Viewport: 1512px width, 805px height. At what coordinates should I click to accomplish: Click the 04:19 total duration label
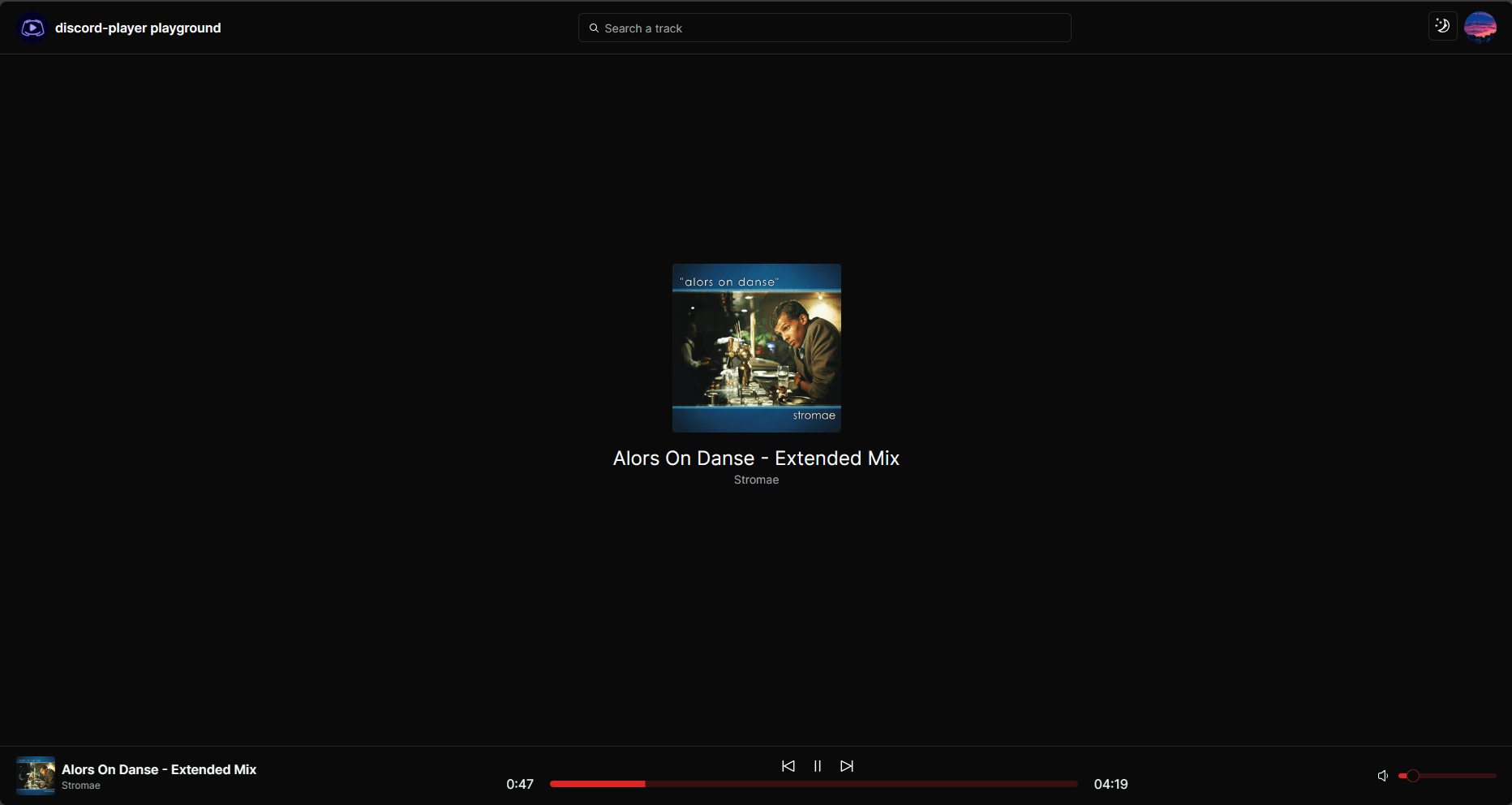tap(1110, 784)
